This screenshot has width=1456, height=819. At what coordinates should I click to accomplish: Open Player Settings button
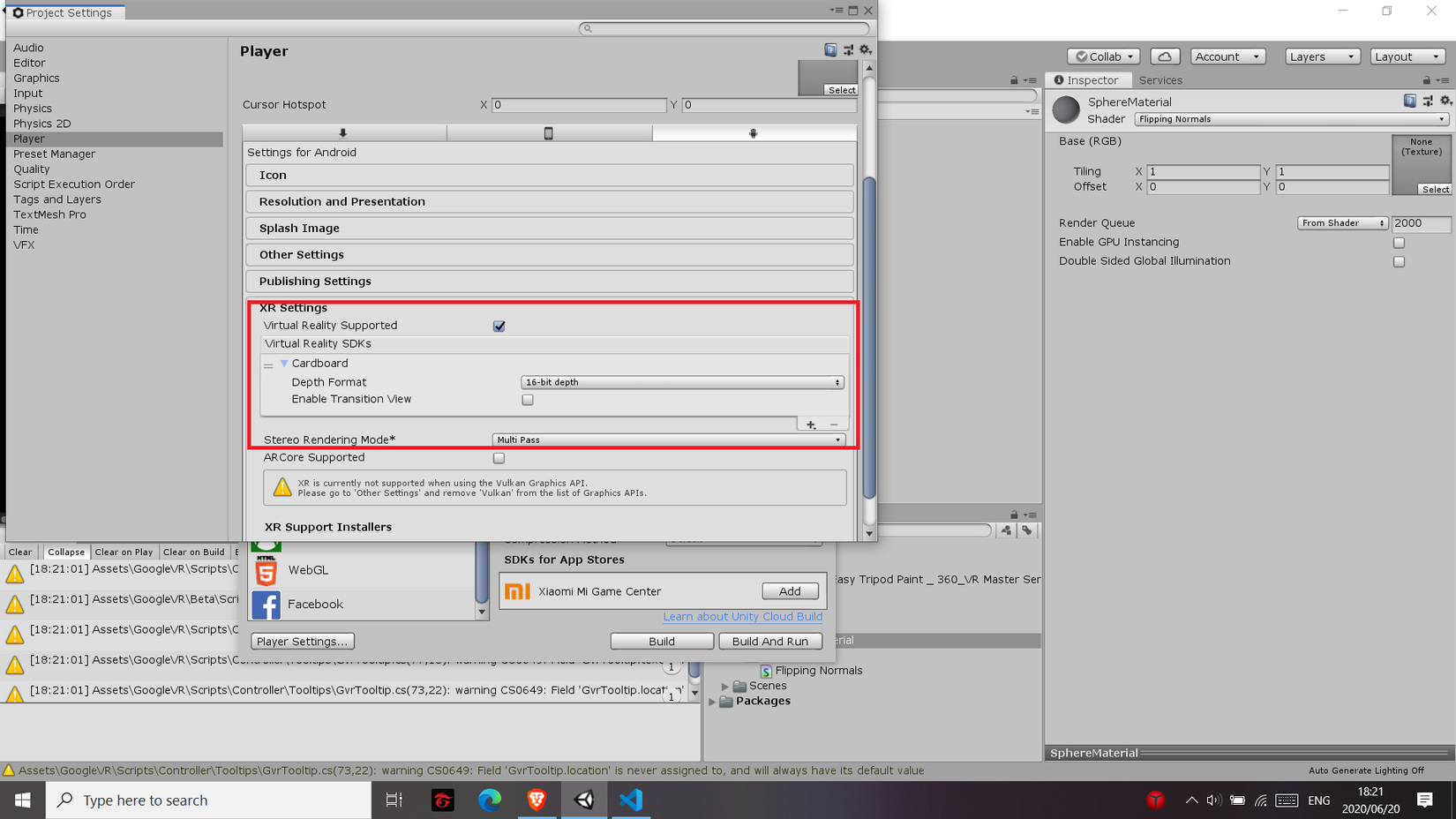[303, 642]
